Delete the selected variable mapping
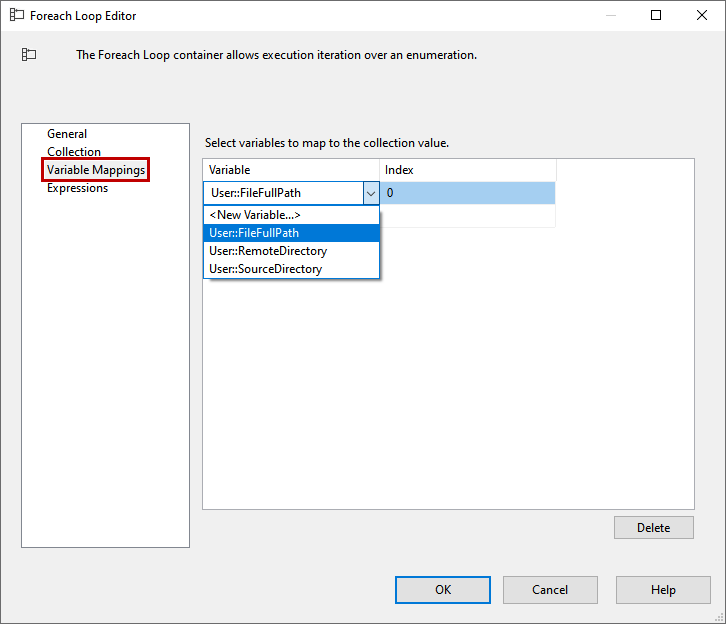The image size is (726, 624). click(653, 527)
